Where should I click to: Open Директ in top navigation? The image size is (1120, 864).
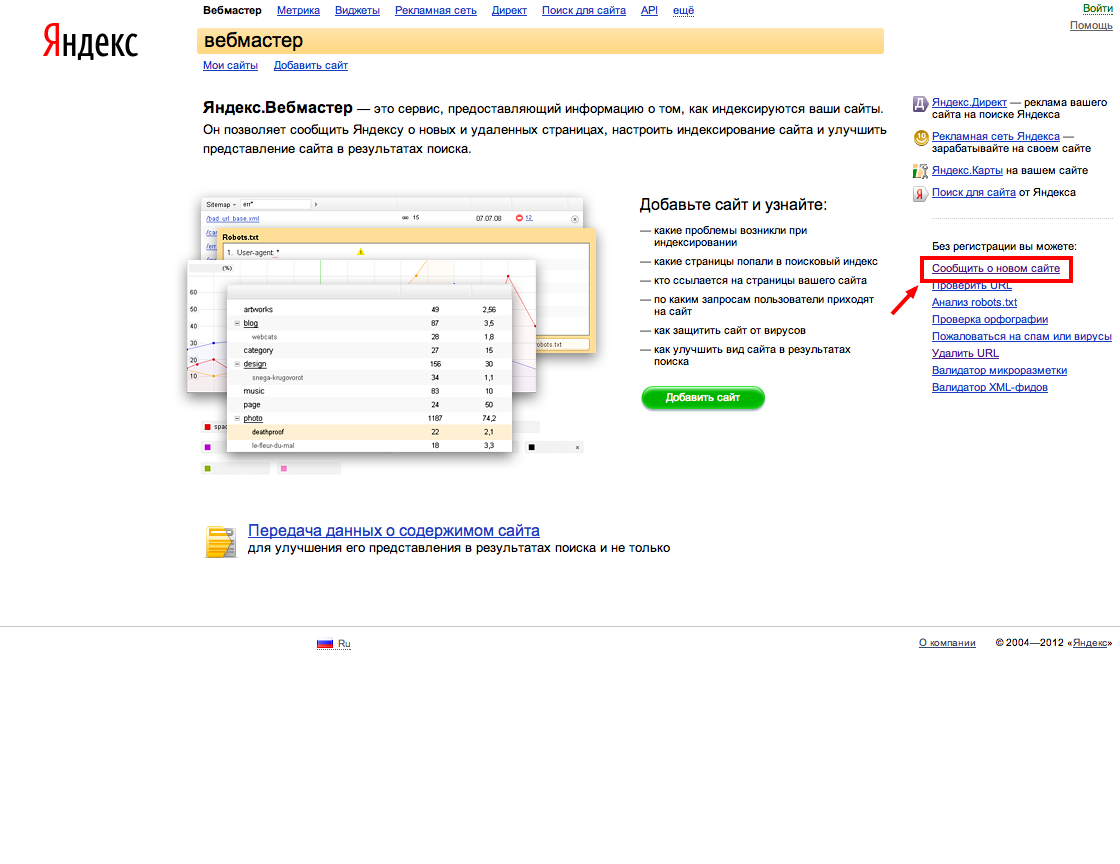tap(509, 11)
